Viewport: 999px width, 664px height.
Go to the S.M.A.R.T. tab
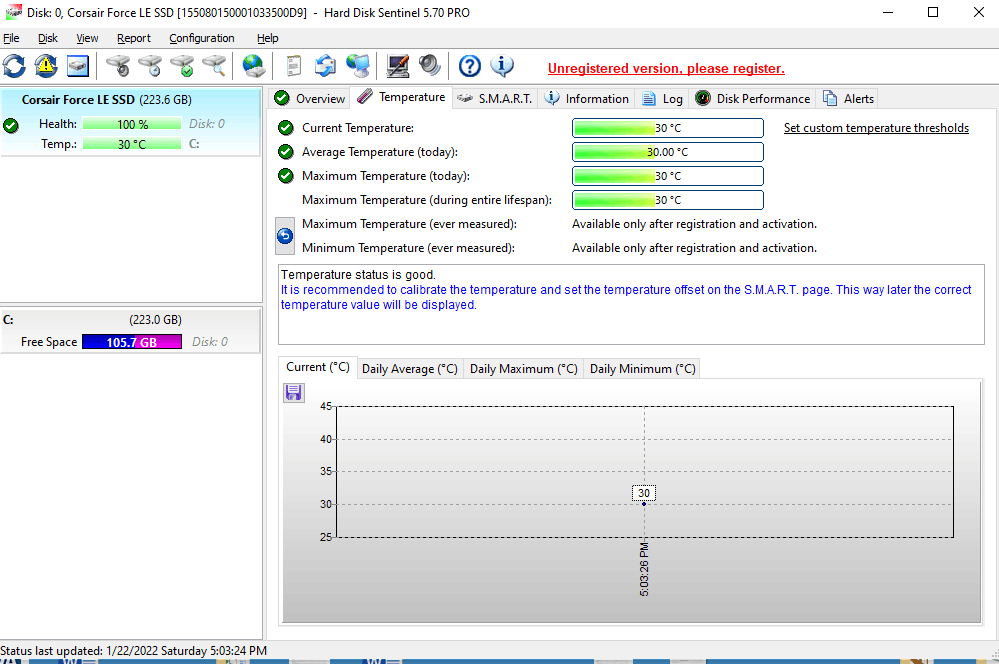(494, 99)
